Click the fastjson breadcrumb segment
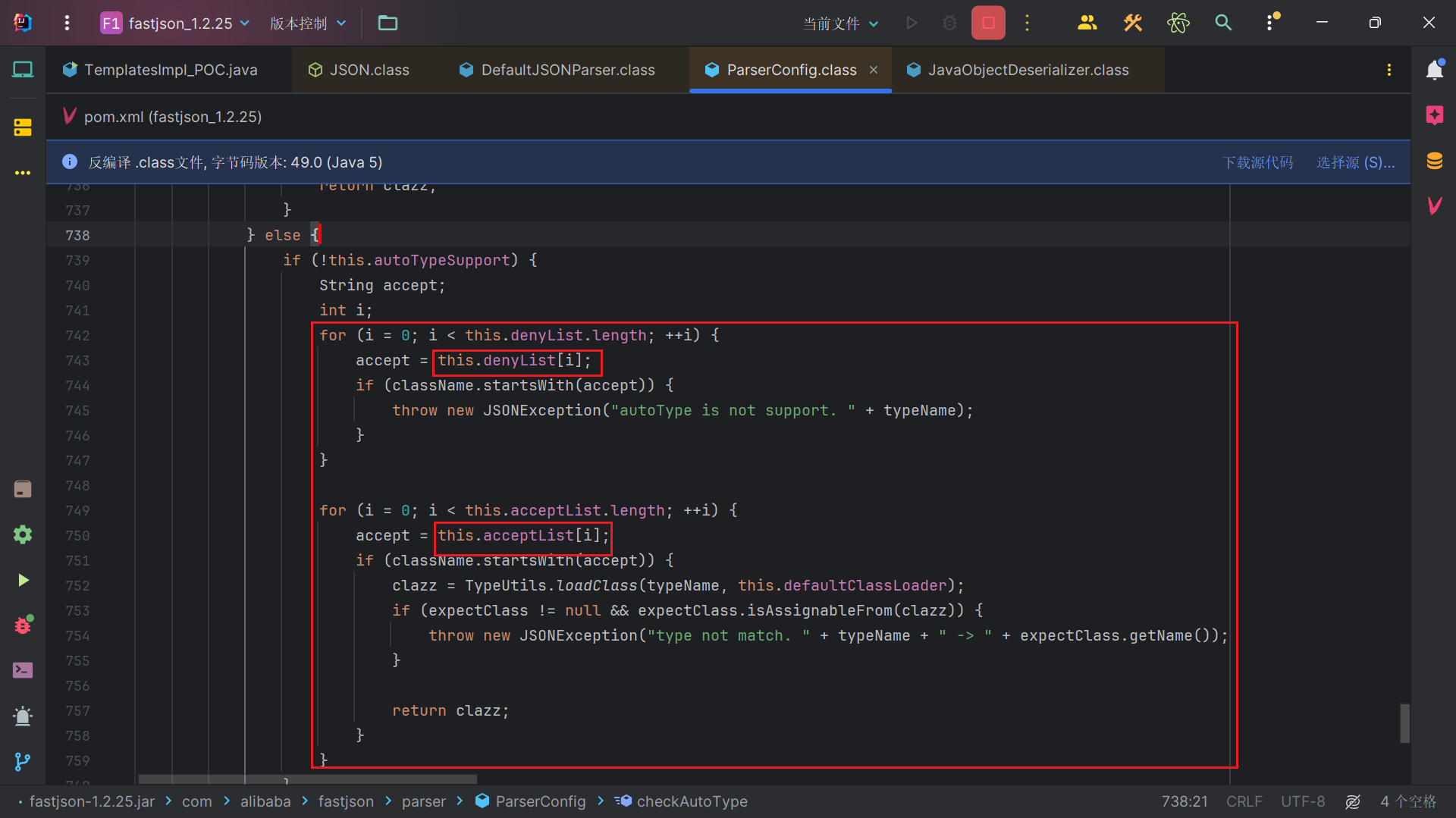 (x=346, y=801)
